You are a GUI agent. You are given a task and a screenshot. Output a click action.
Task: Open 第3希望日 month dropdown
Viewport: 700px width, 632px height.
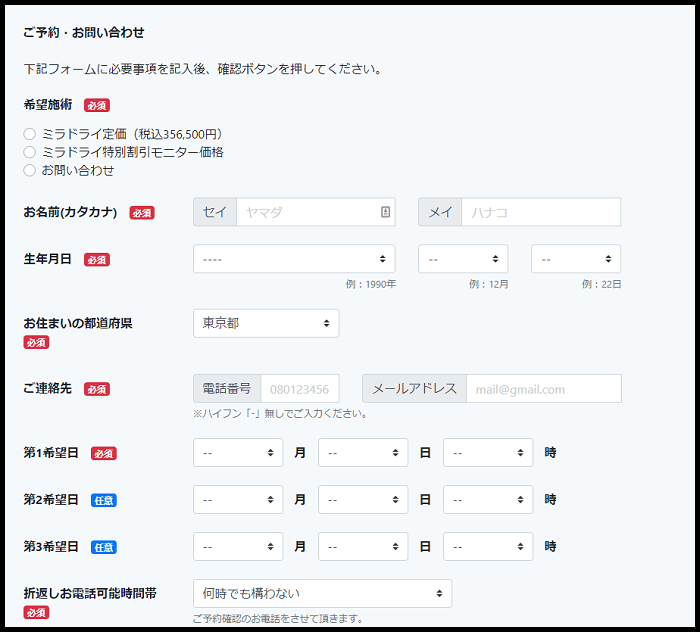tap(238, 546)
